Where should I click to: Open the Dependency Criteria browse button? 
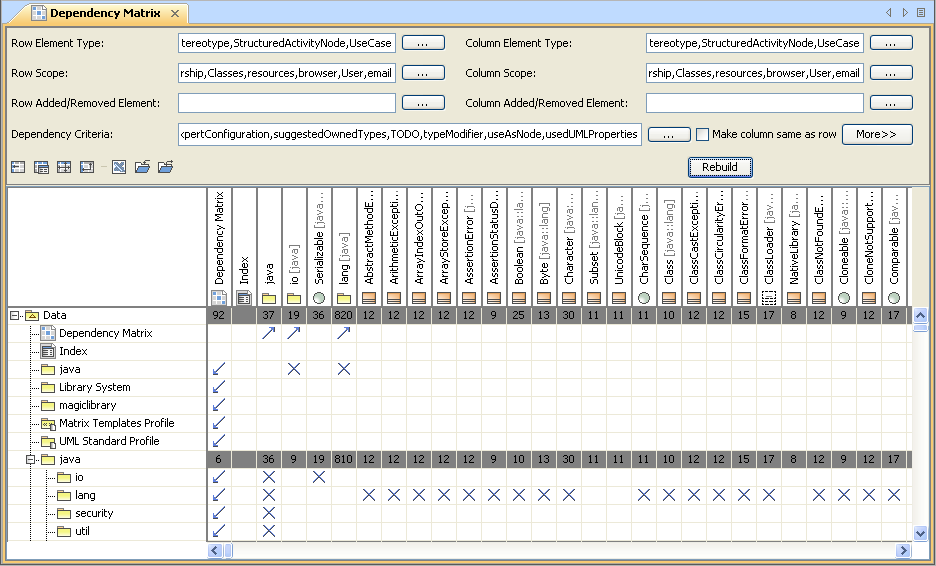(669, 134)
